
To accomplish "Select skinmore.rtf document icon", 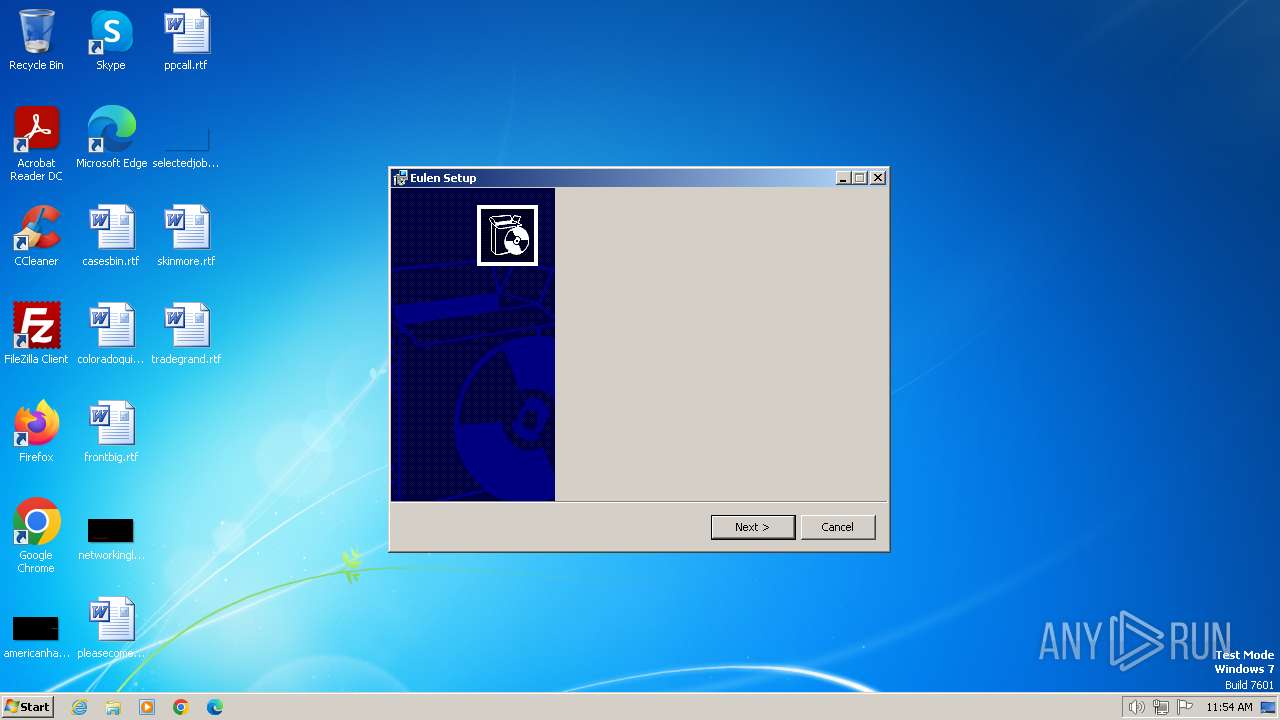I will click(186, 236).
